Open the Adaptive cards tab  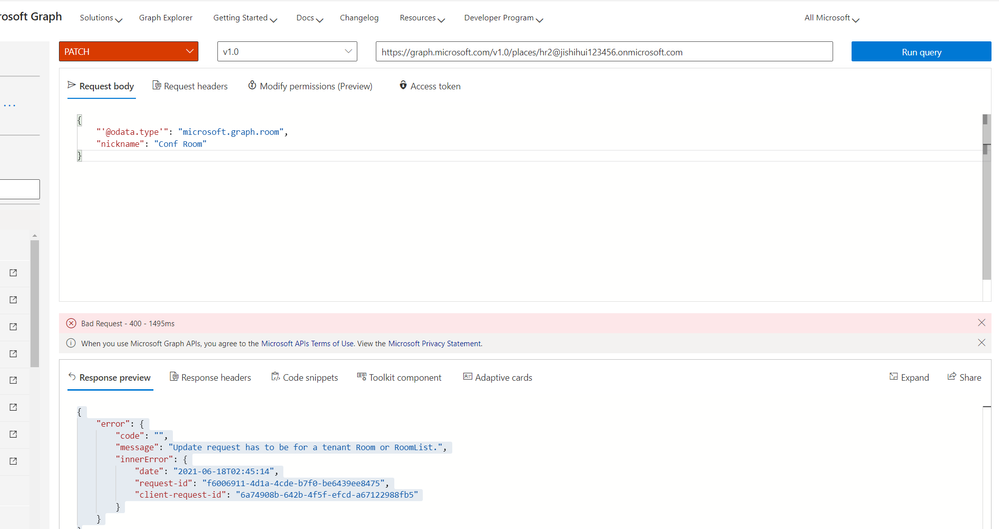coord(498,377)
